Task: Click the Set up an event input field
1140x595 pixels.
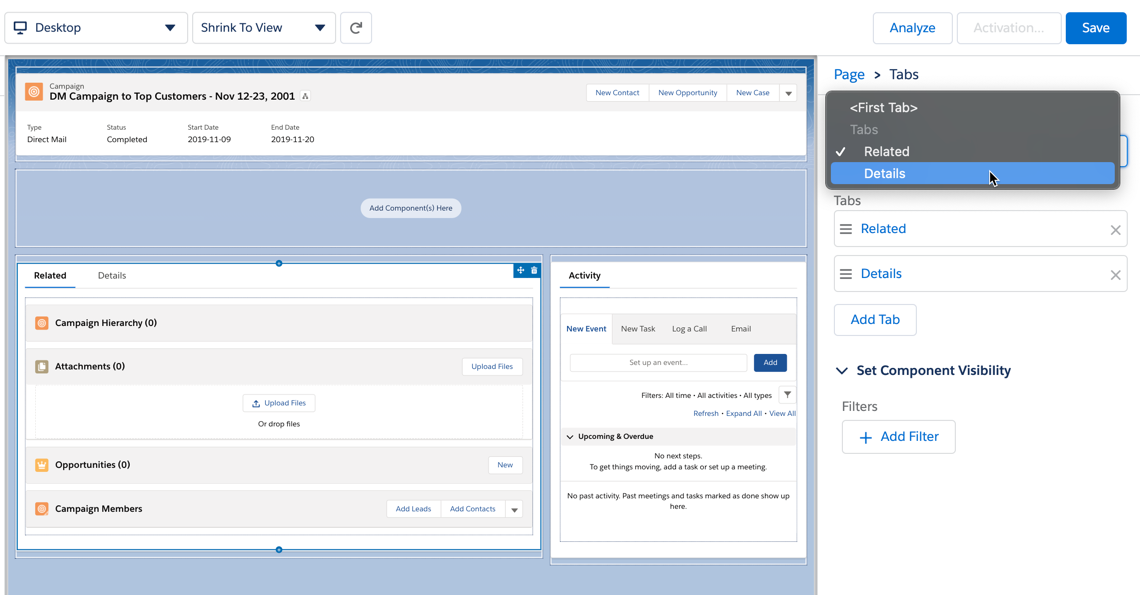Action: (658, 363)
